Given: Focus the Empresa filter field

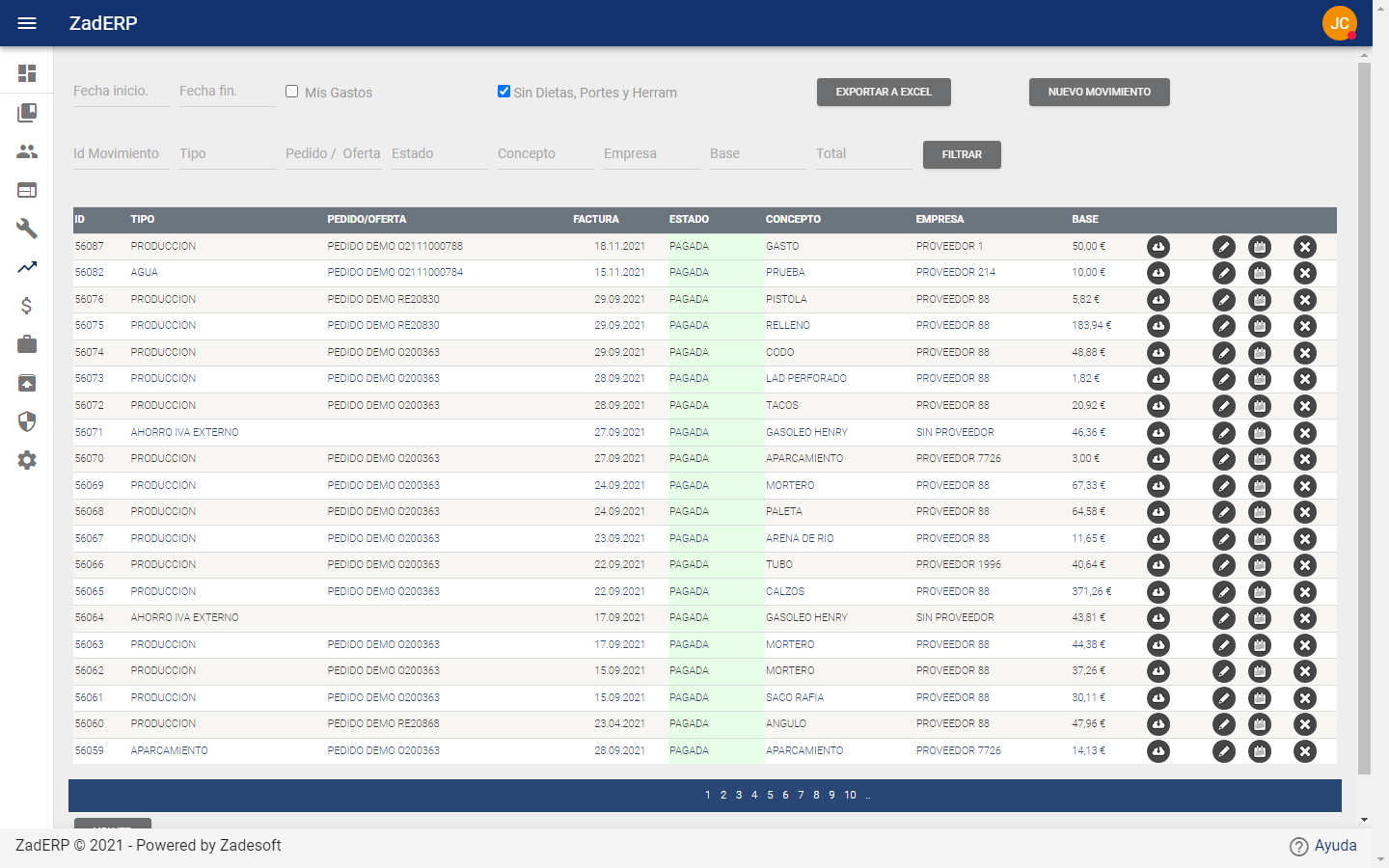Looking at the screenshot, I should tap(652, 154).
